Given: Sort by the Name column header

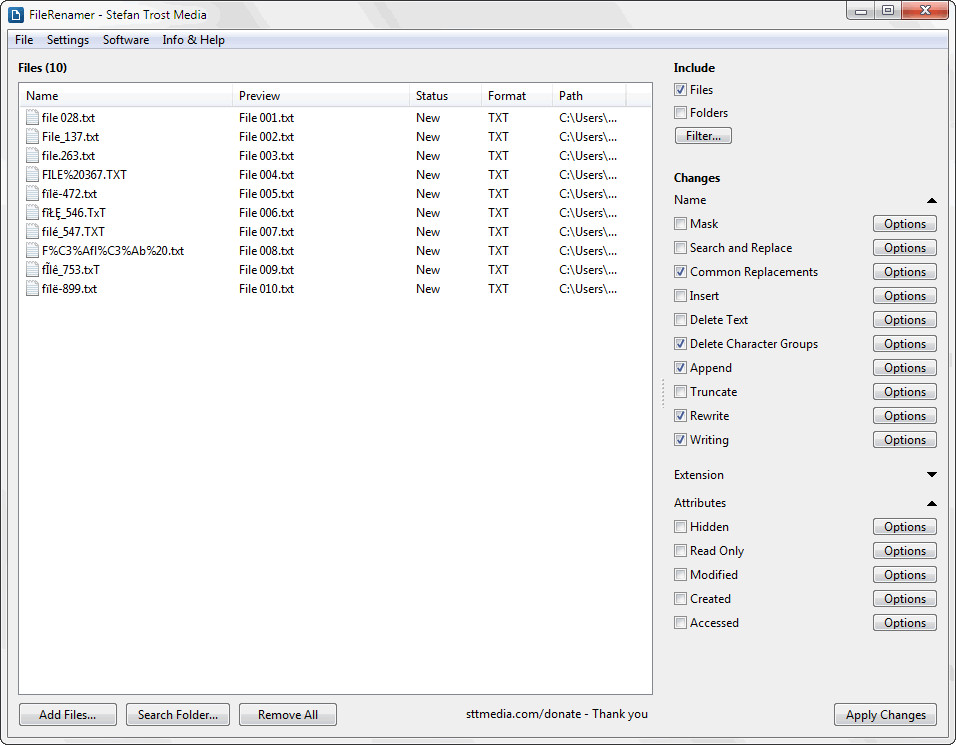Looking at the screenshot, I should point(126,96).
